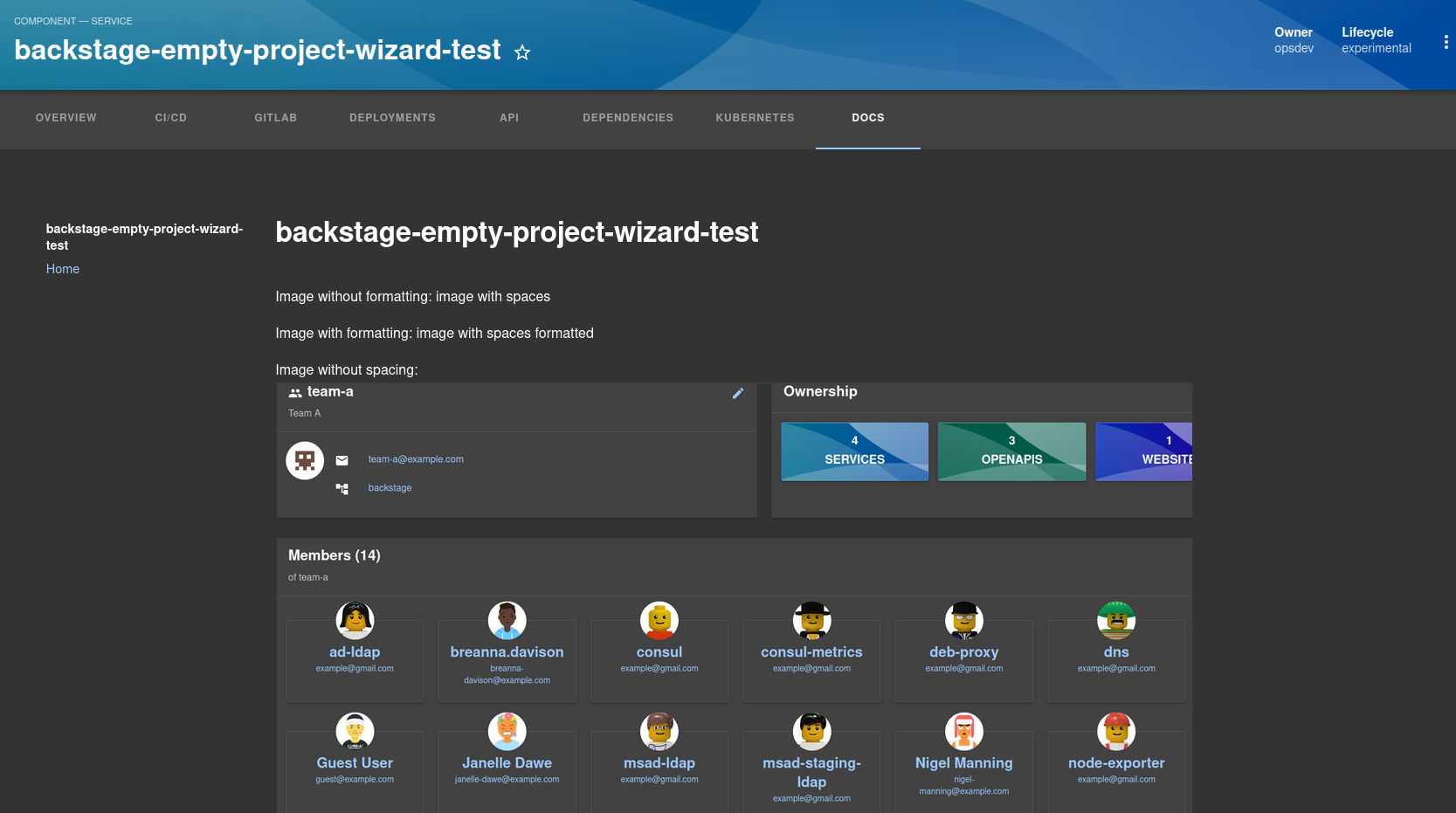The height and width of the screenshot is (813, 1456).
Task: Toggle the star to favorite this component
Action: click(x=522, y=52)
